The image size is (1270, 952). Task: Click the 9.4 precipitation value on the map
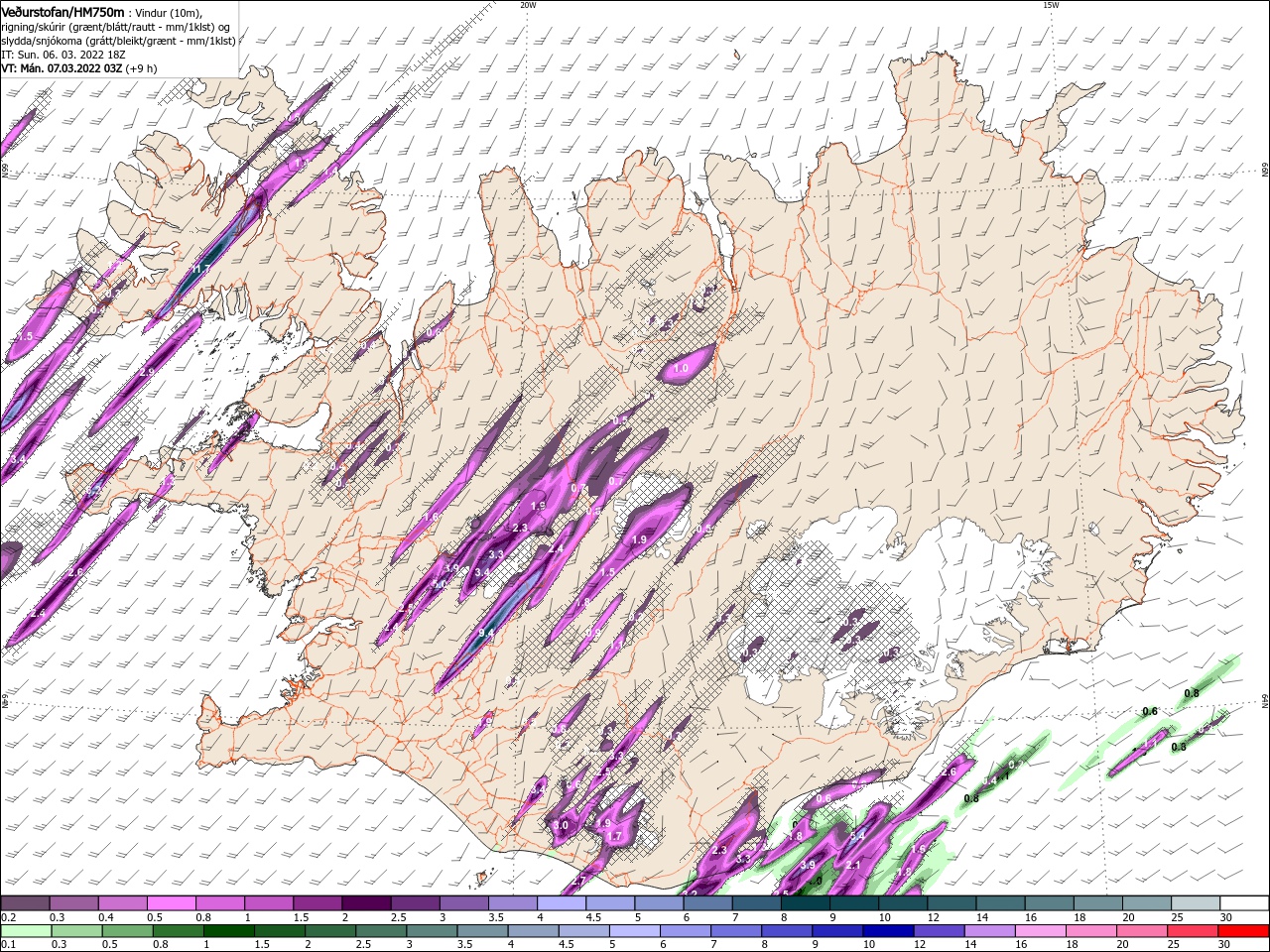486,633
